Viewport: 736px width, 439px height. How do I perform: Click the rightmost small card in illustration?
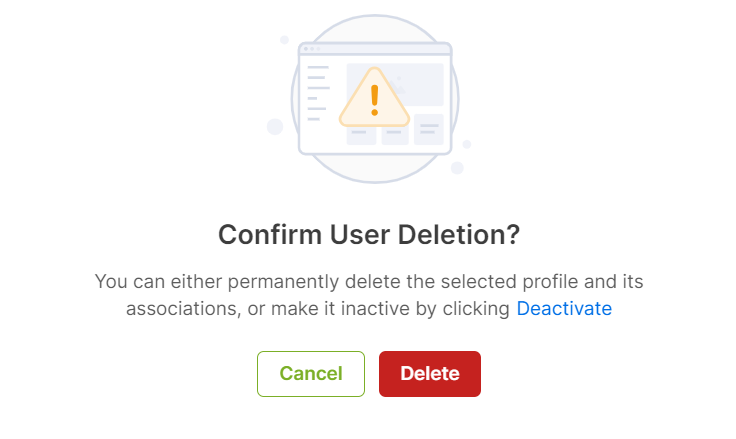429,129
